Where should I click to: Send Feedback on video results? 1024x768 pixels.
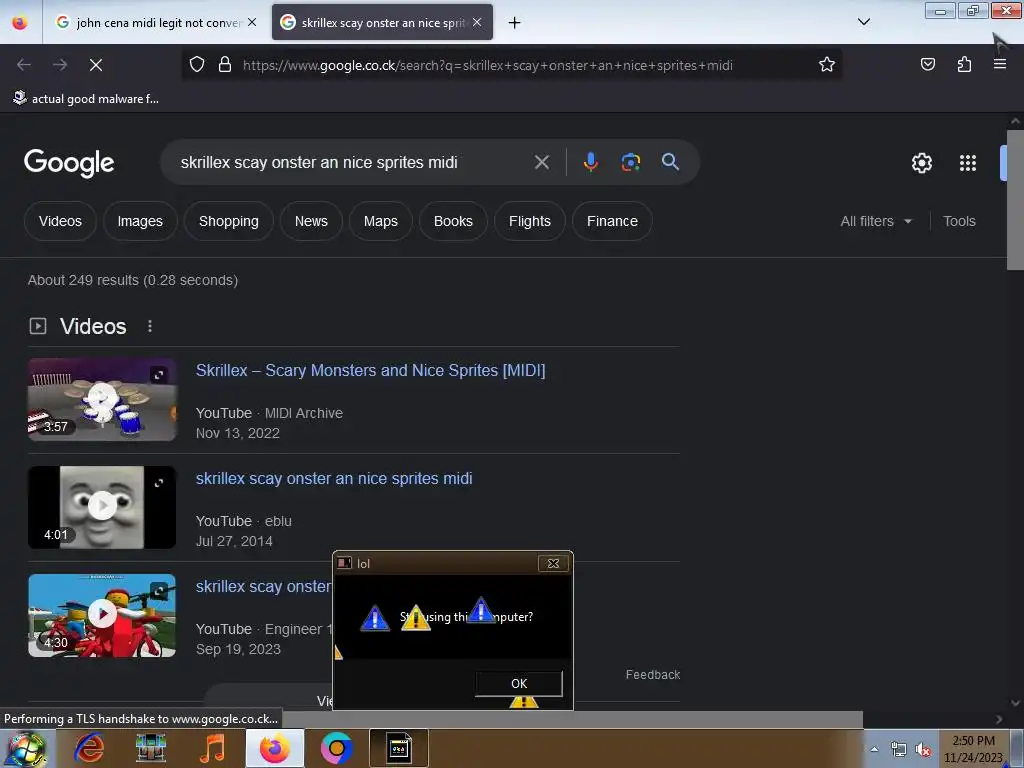[x=652, y=675]
